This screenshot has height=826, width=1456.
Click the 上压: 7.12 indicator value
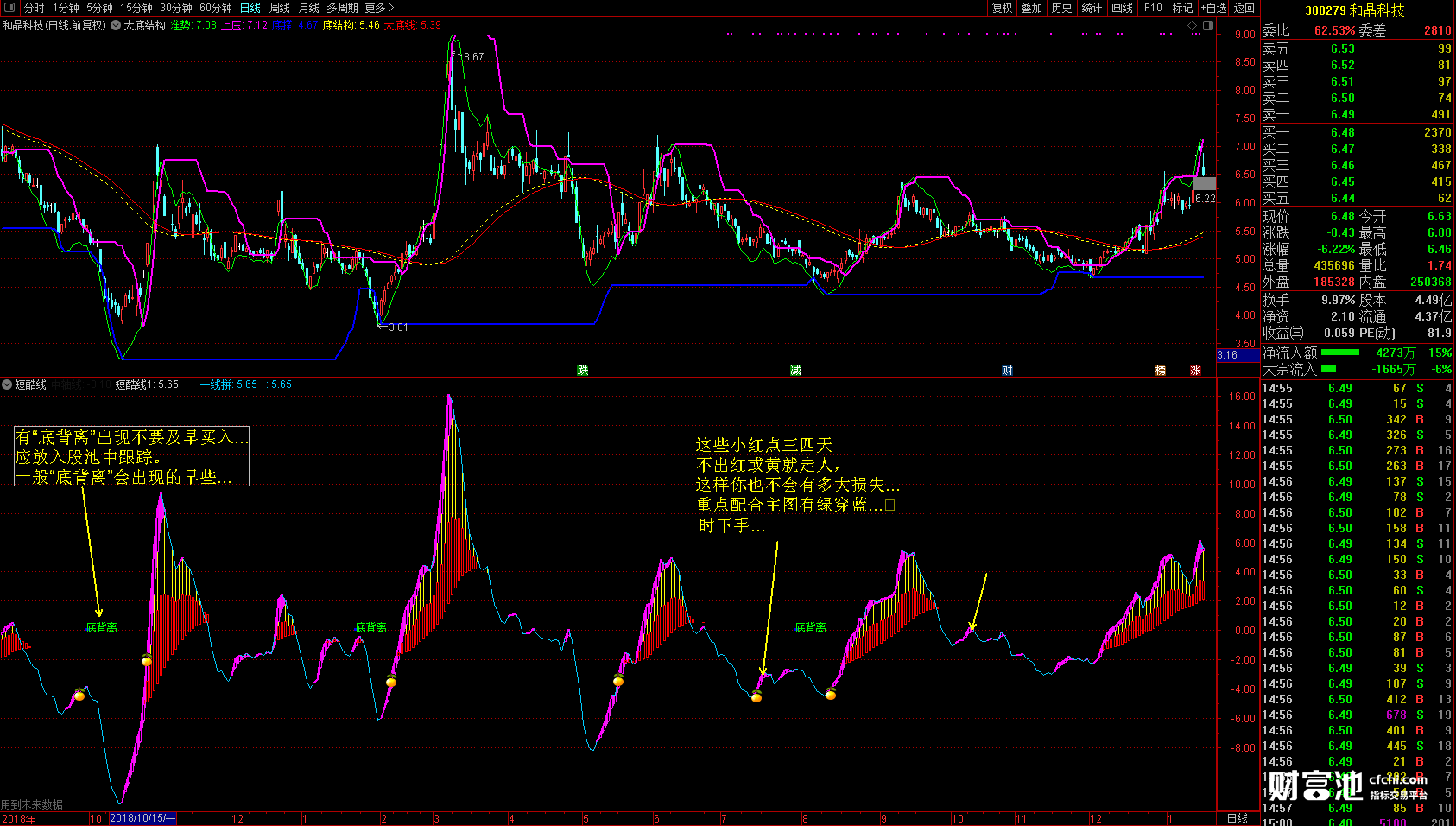click(244, 25)
